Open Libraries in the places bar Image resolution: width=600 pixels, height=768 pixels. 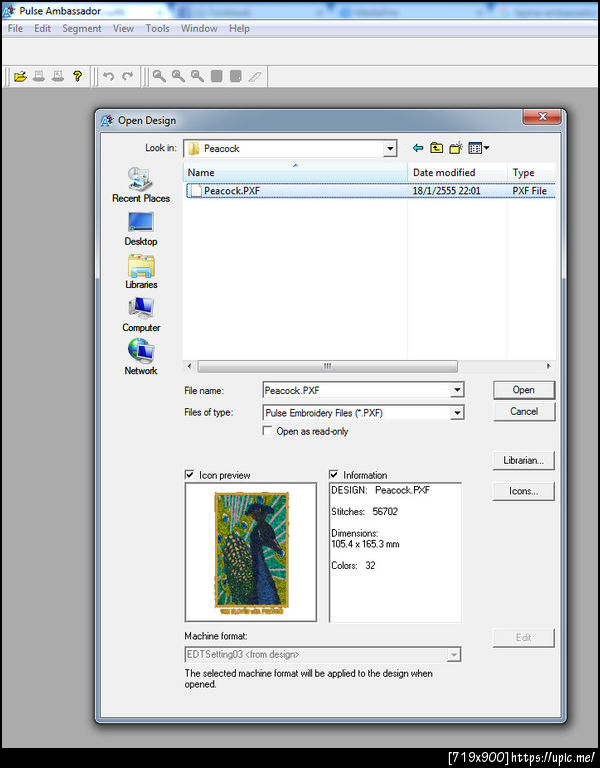tap(141, 271)
